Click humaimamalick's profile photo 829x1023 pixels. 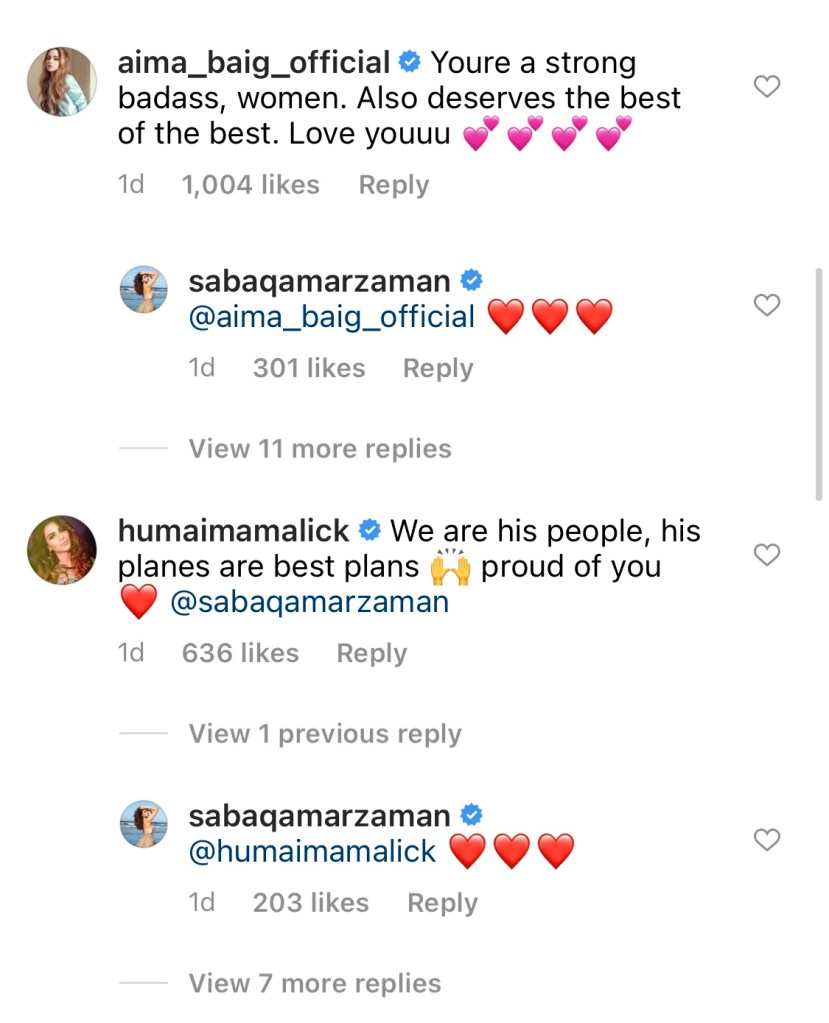point(61,549)
